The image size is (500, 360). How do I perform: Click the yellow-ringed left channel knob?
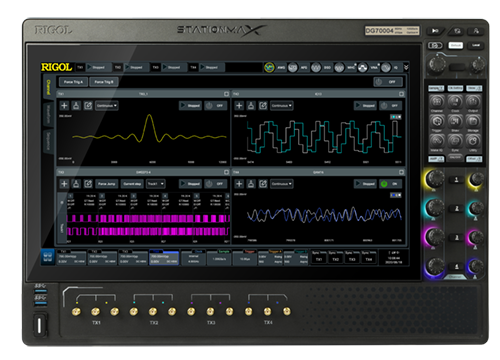[x=435, y=179]
